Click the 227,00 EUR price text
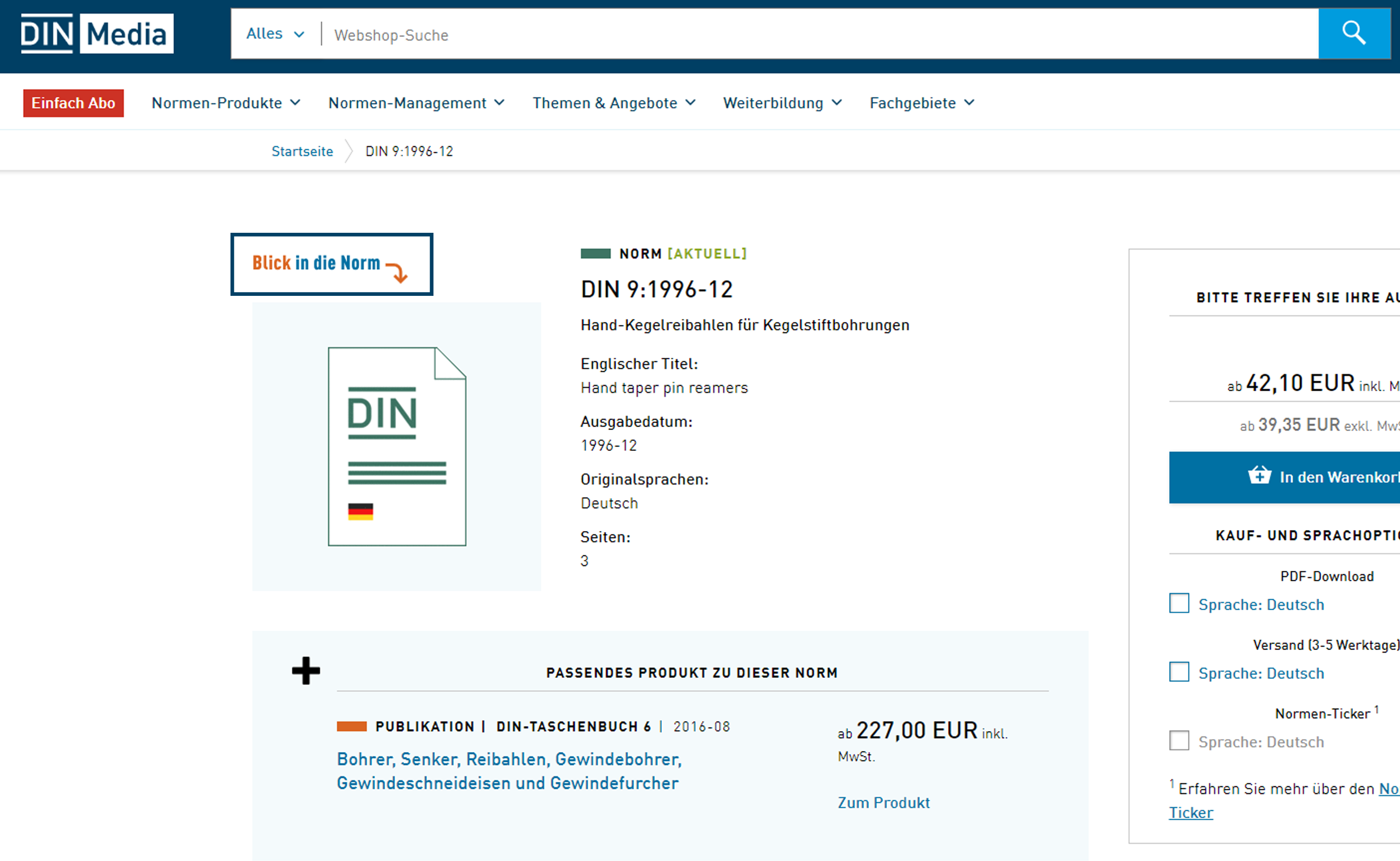 pos(917,731)
